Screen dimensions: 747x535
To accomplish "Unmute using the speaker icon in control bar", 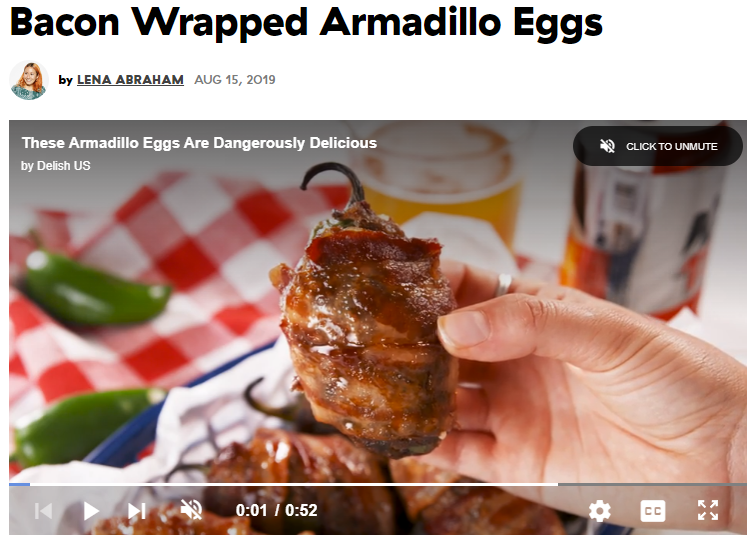I will tap(192, 510).
